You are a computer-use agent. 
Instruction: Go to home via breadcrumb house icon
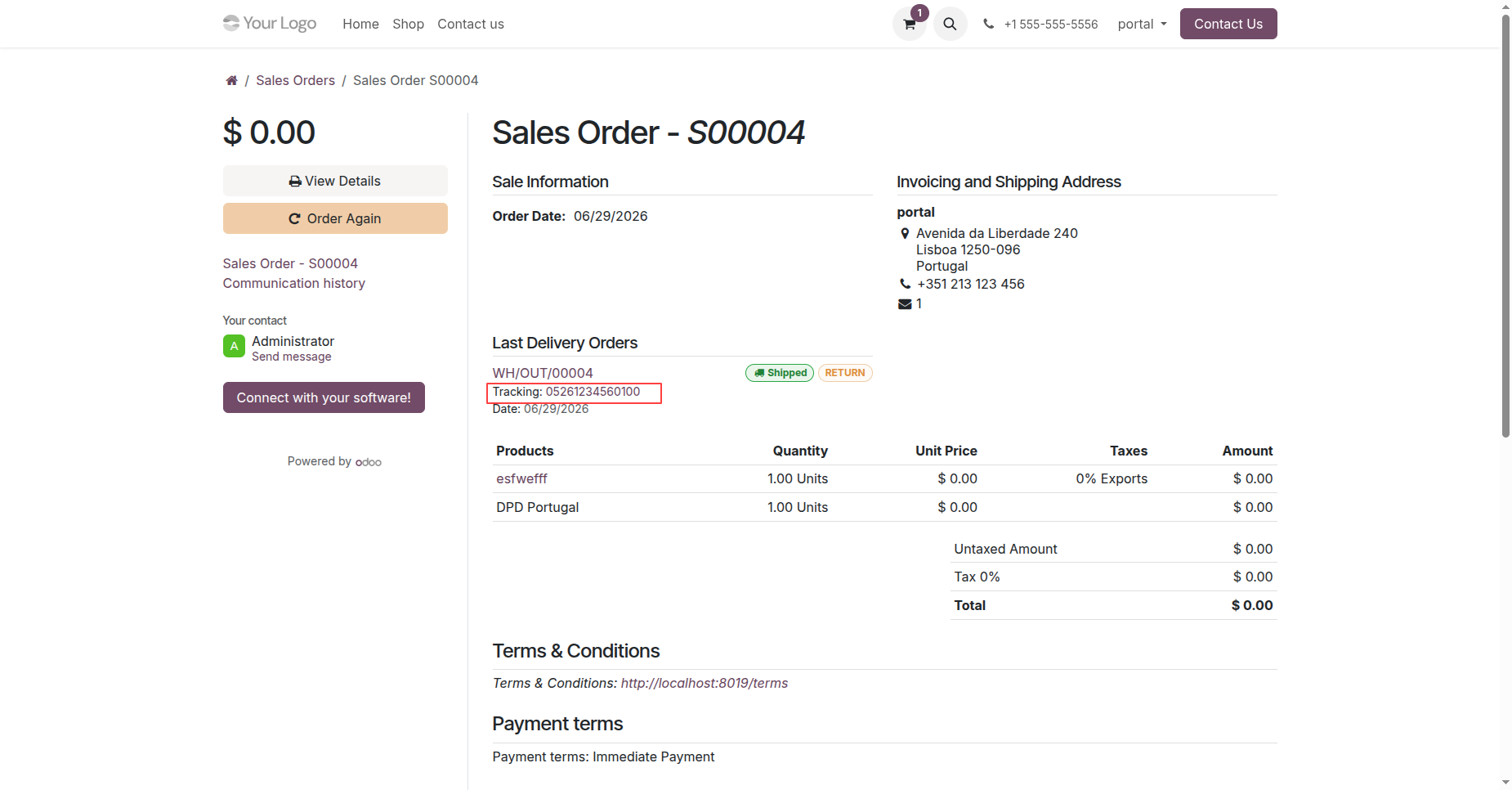tap(231, 80)
